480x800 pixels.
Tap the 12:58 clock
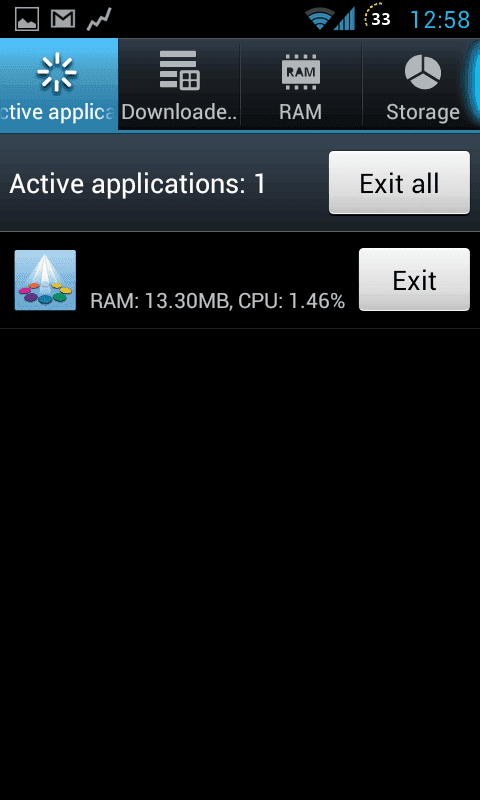click(x=440, y=20)
